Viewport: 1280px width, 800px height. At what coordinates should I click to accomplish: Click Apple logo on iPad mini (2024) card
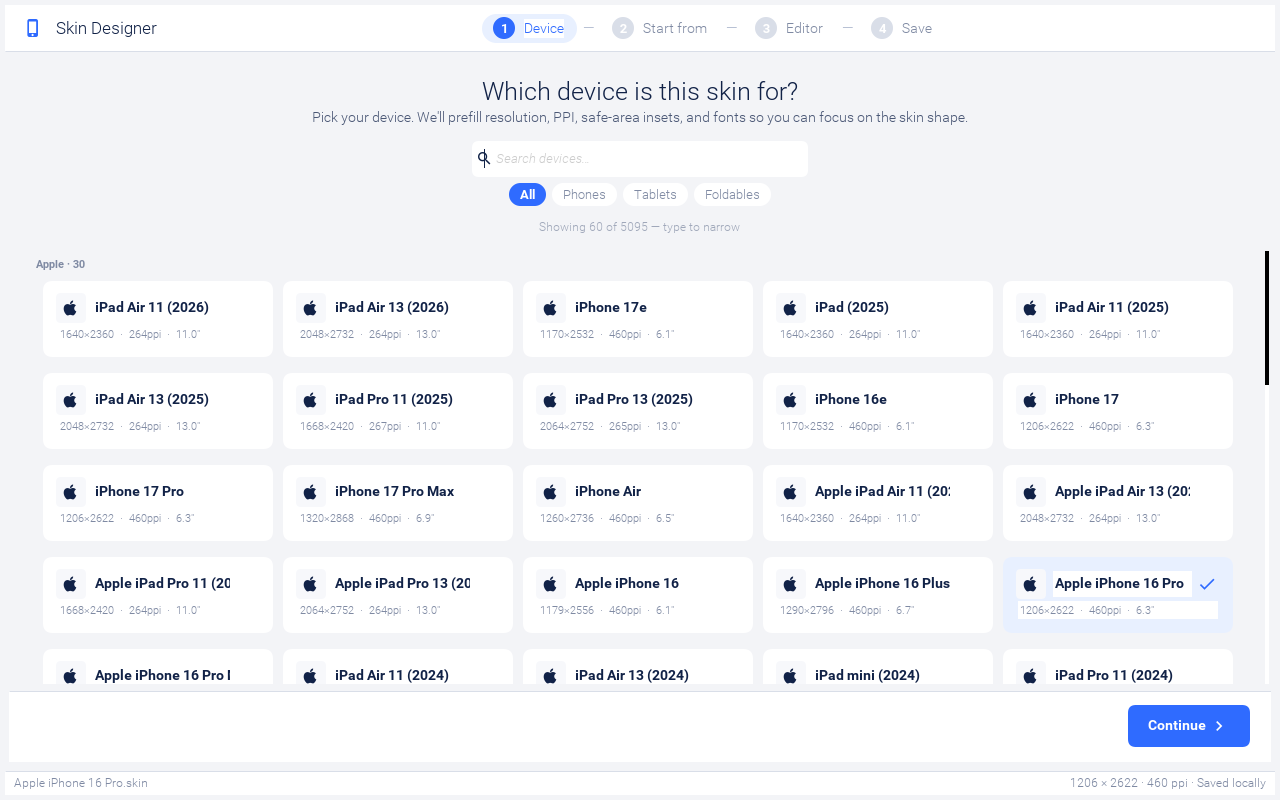point(790,676)
